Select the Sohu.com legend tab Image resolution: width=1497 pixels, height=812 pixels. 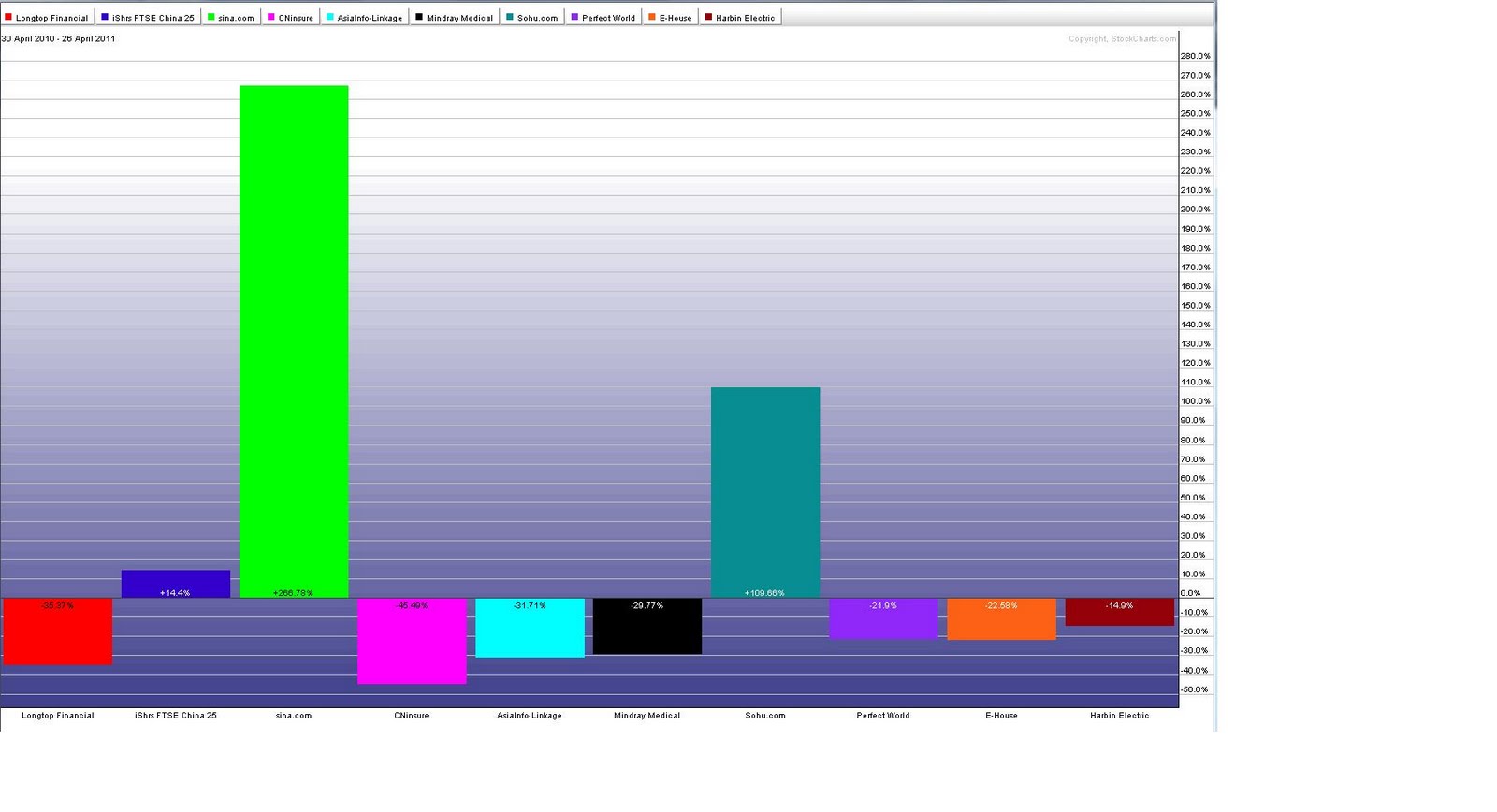532,17
